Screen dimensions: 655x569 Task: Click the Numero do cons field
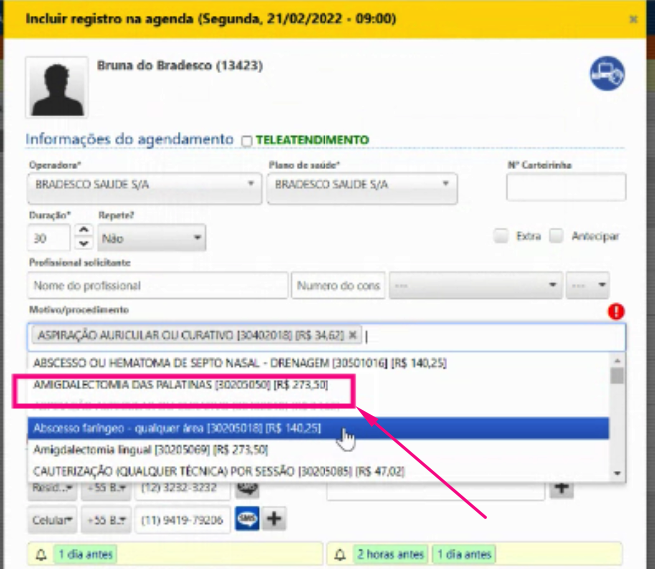coord(338,285)
